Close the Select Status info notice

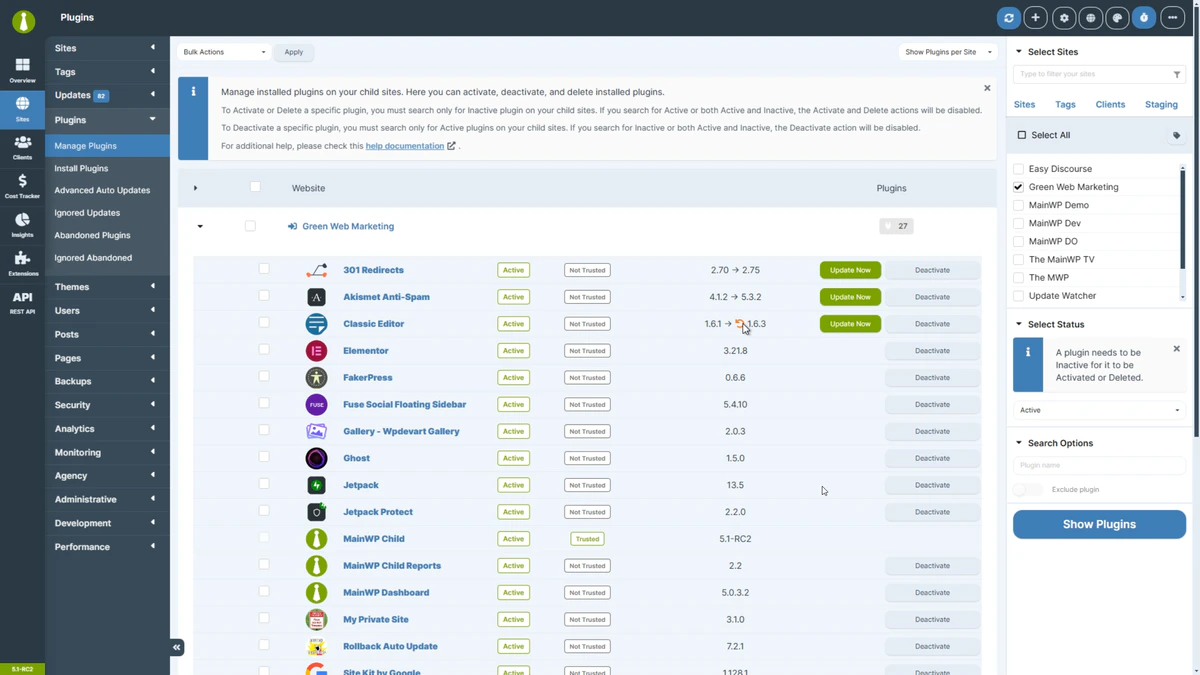click(1176, 349)
